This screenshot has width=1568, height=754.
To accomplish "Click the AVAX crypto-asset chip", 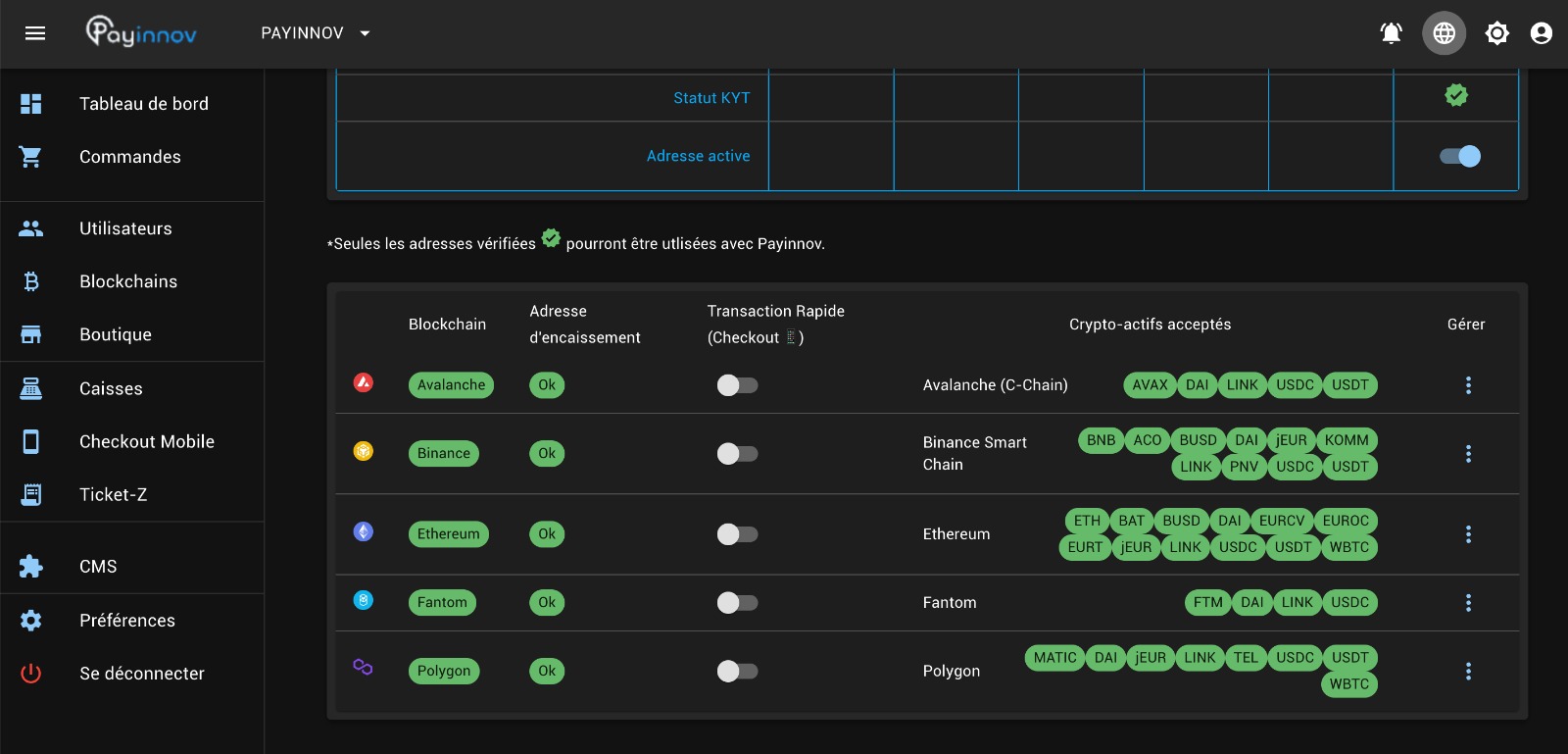I will click(1150, 385).
